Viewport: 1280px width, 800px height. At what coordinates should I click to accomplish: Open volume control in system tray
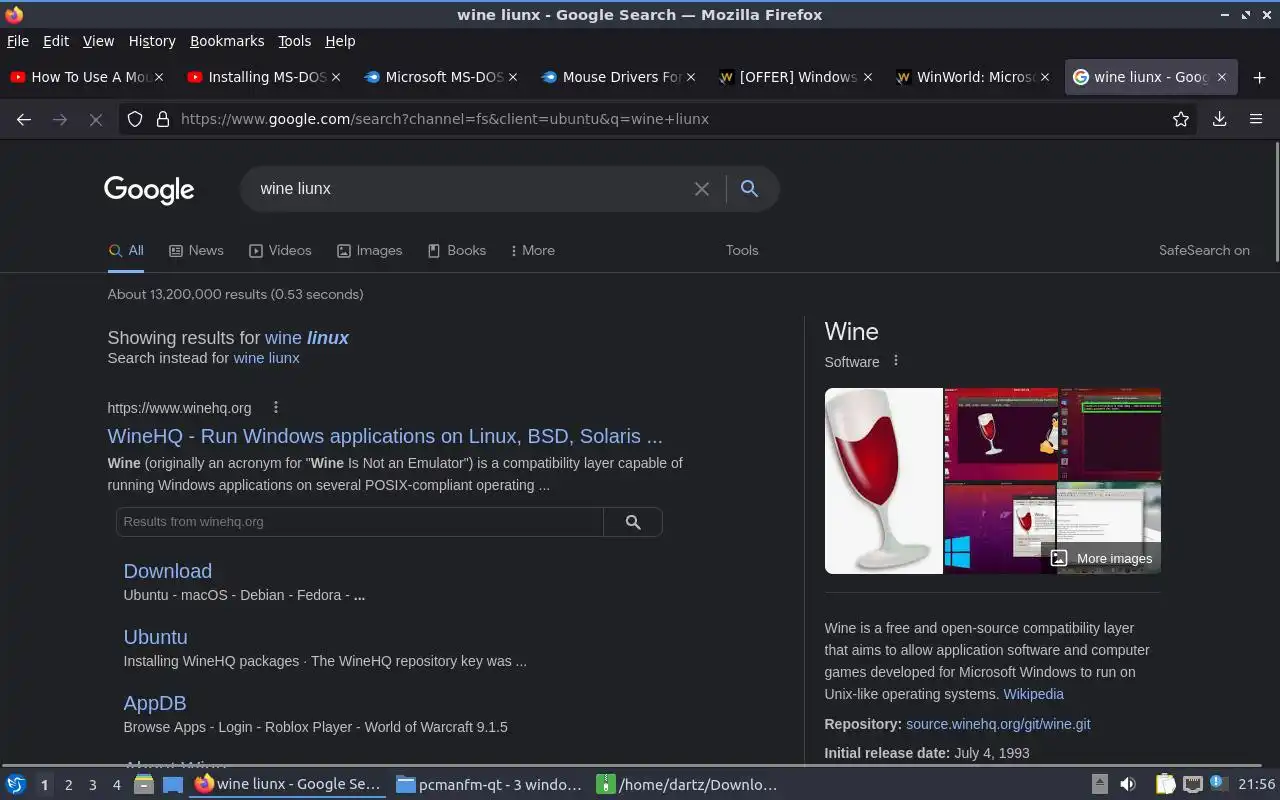(1127, 785)
